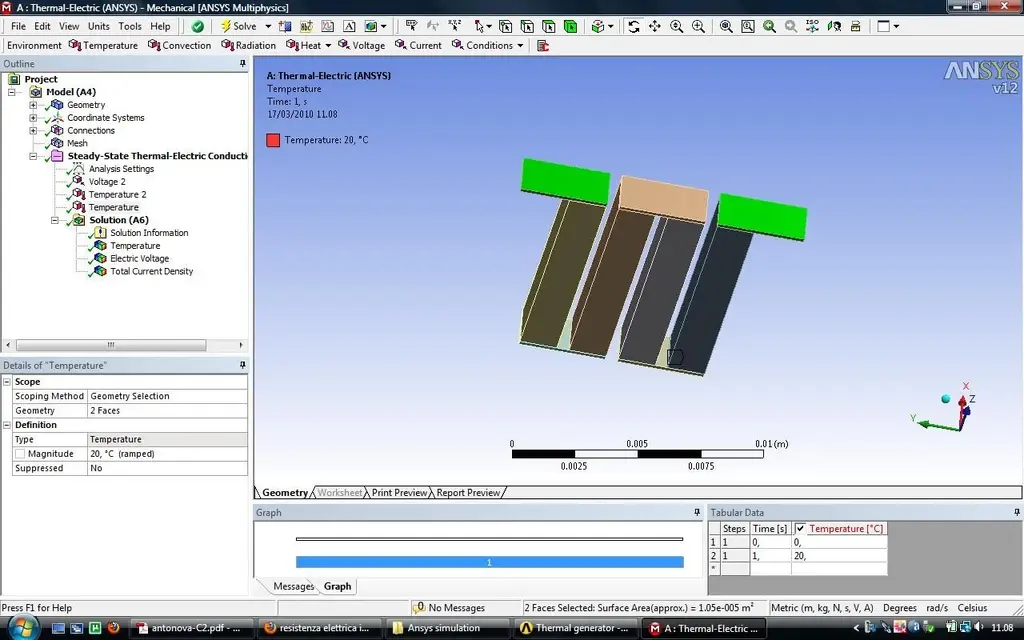Click the Zoom To Fit icon

[726, 26]
